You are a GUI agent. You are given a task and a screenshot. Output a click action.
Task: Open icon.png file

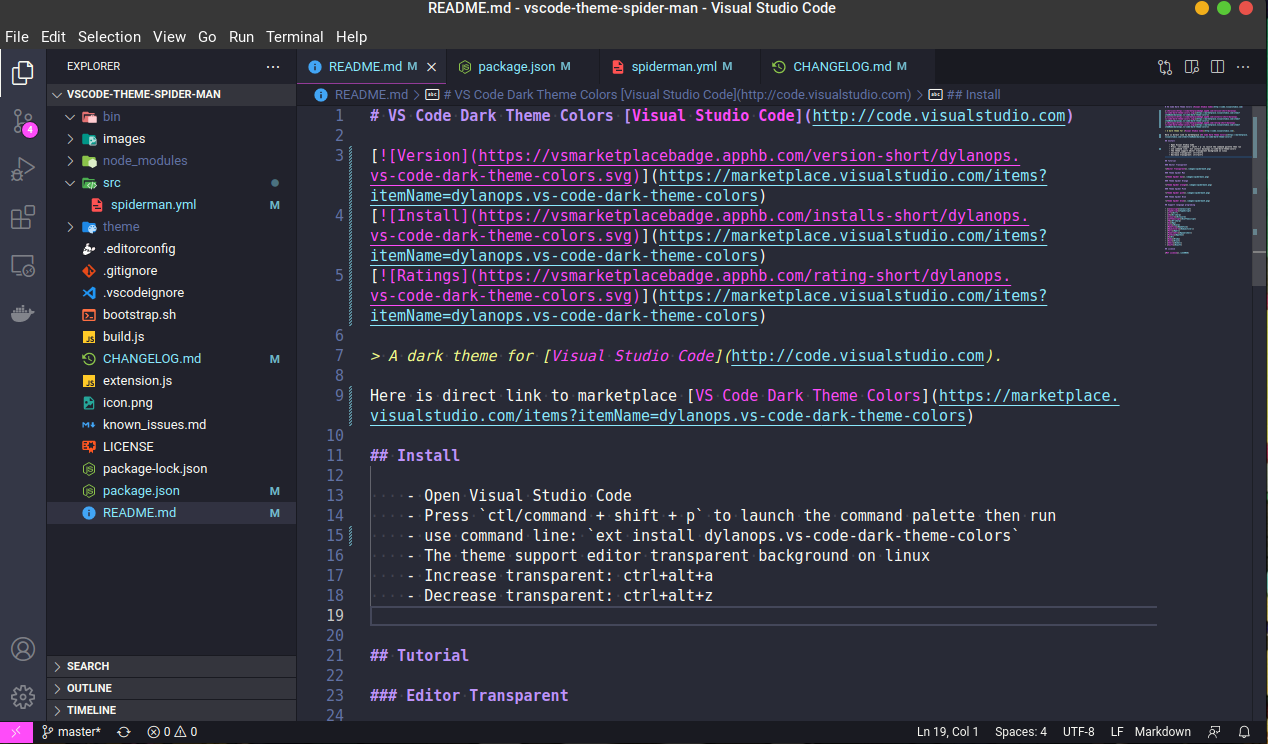coord(171,402)
